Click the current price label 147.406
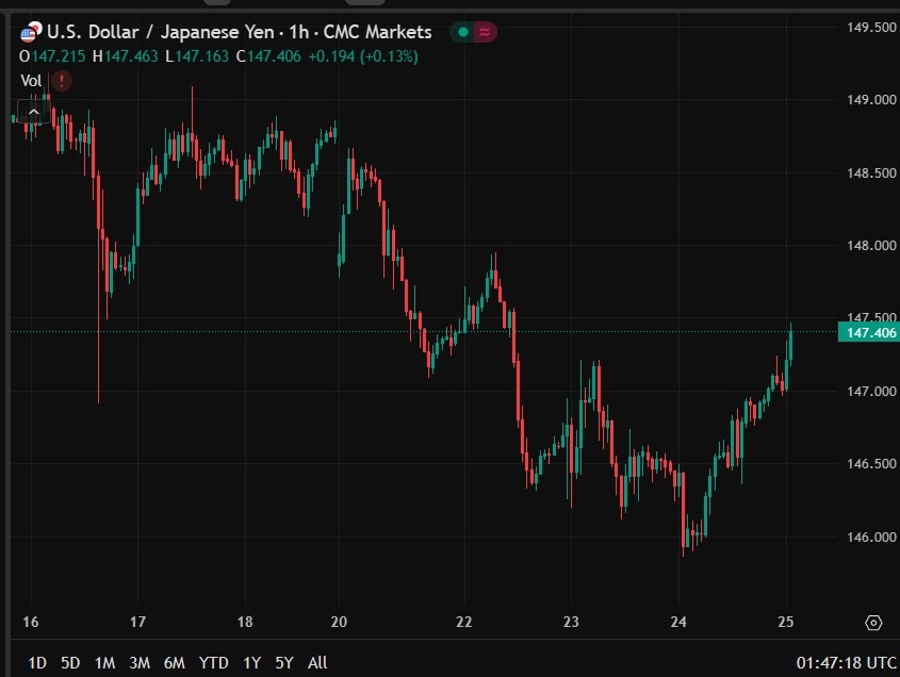Image resolution: width=900 pixels, height=677 pixels. tap(869, 332)
